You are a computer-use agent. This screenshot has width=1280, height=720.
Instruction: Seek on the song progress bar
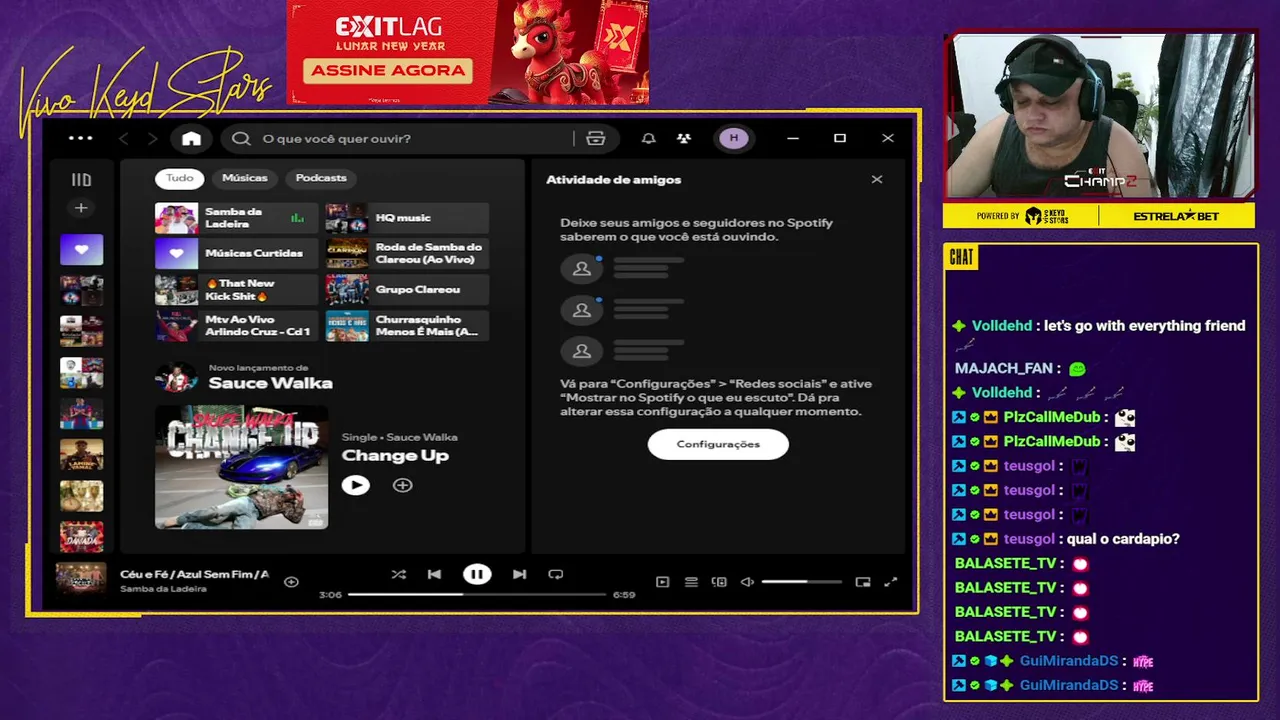pyautogui.click(x=477, y=594)
